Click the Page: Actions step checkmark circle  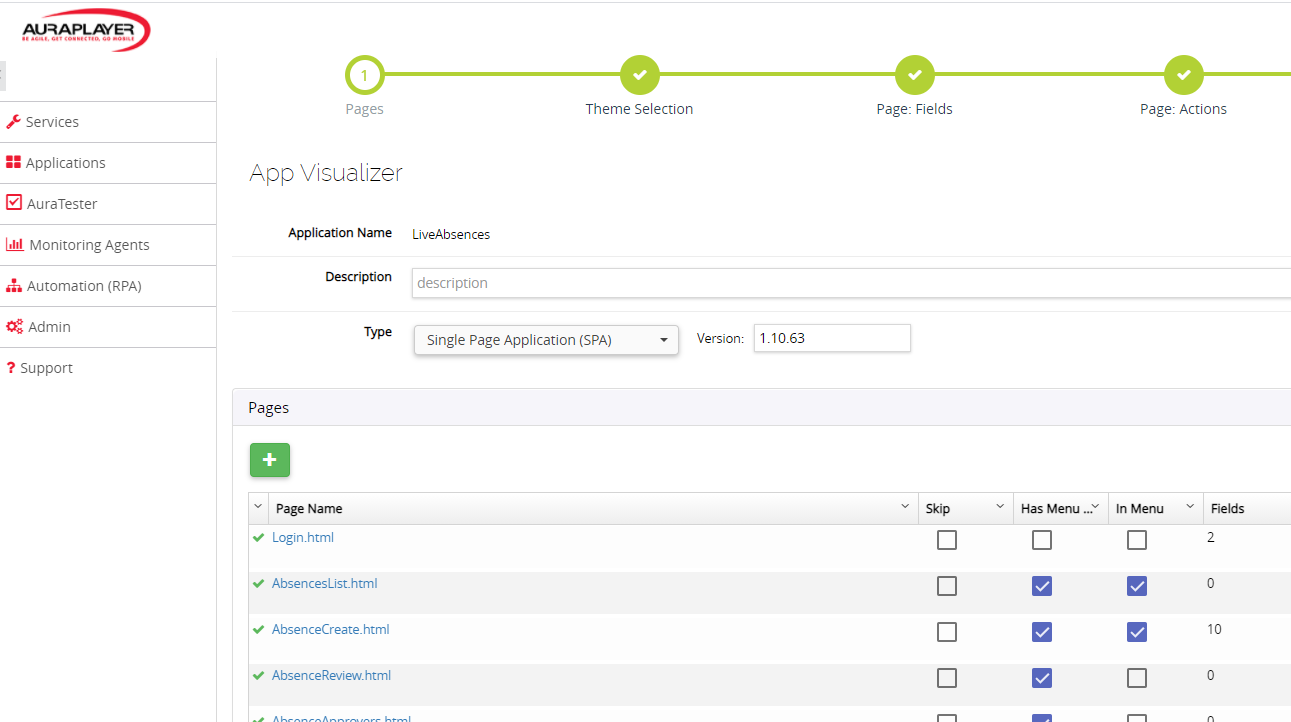pyautogui.click(x=1184, y=75)
